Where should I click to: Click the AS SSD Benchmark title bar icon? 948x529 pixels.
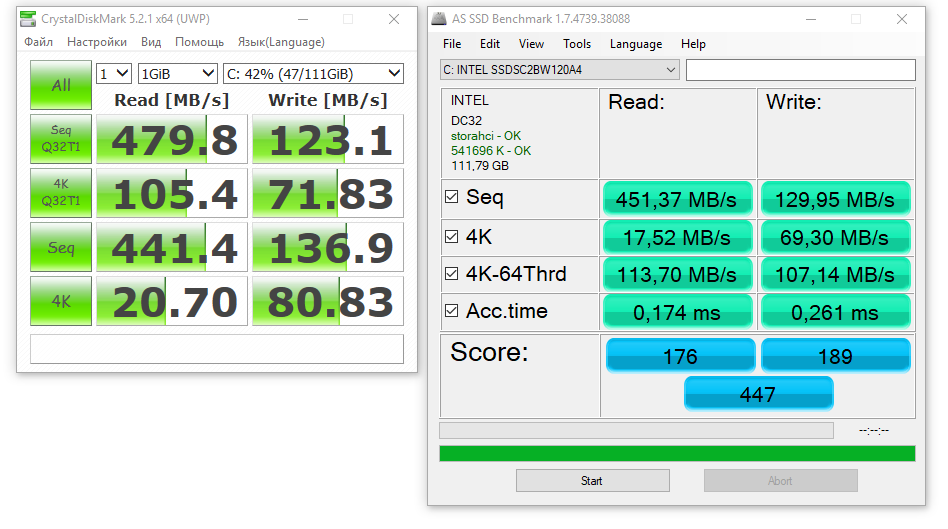tap(439, 19)
